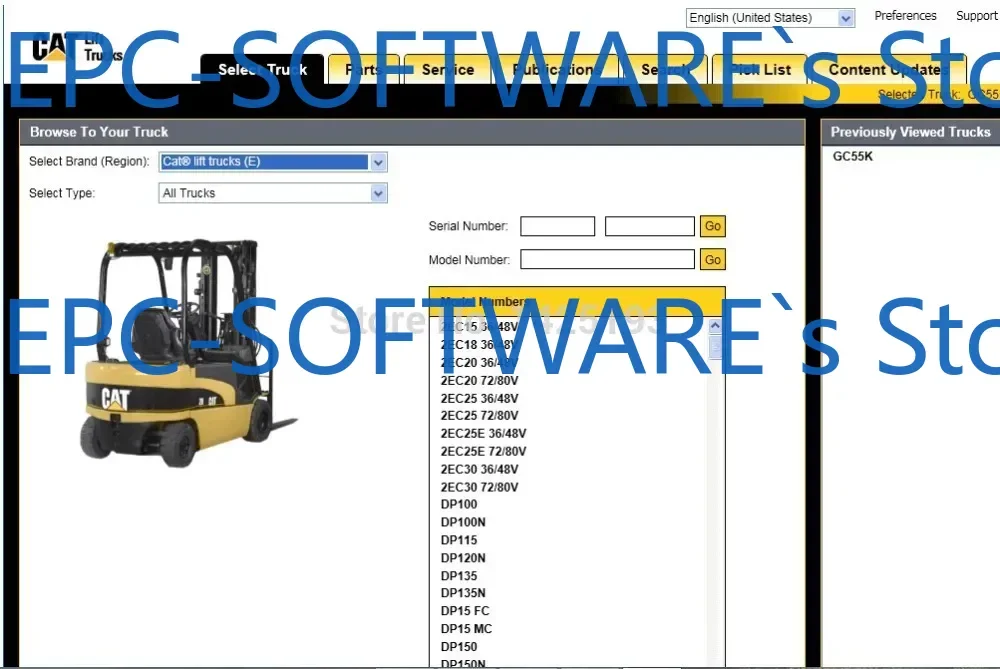
Task: Open the language selection dropdown
Action: pos(770,18)
